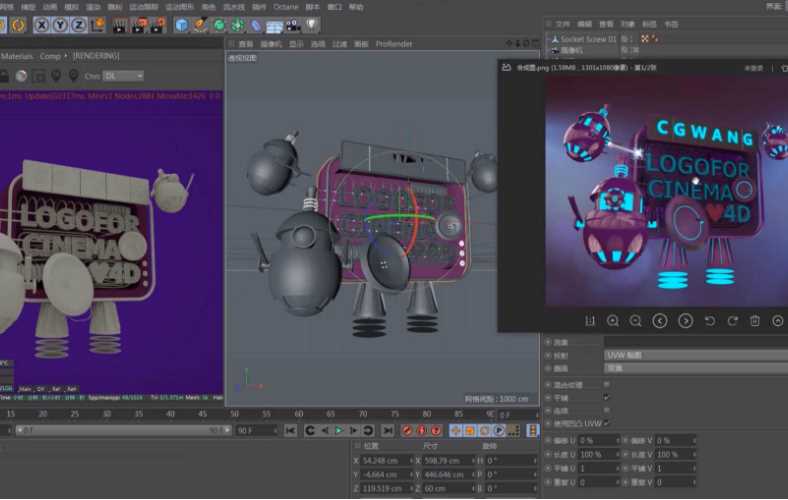
Task: Click the record keyframe button
Action: tap(407, 430)
